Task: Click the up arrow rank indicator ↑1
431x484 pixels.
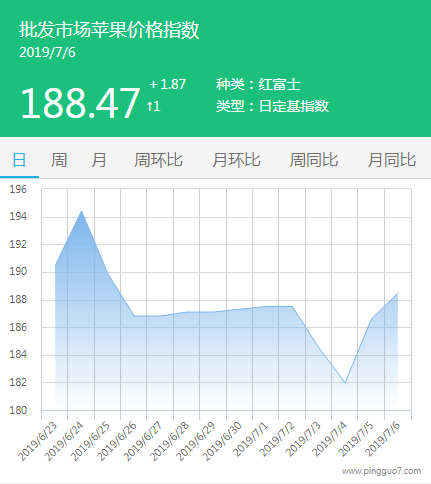Action: click(x=154, y=107)
